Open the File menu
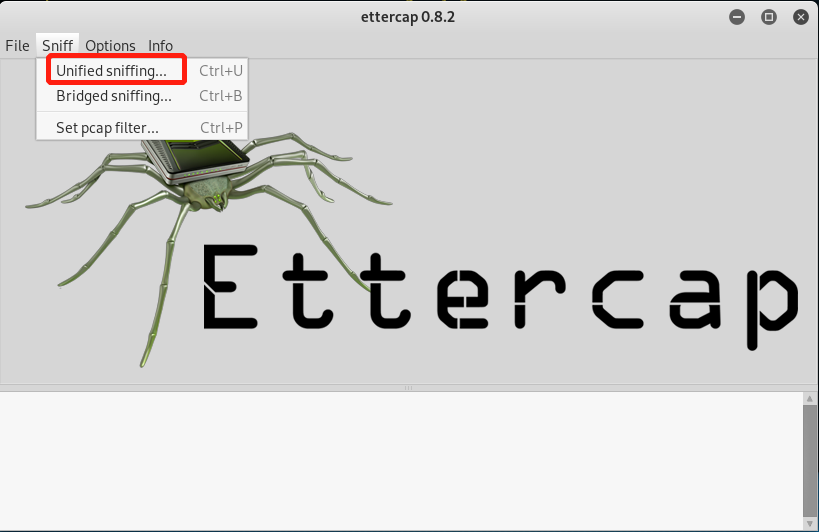This screenshot has height=532, width=819. point(17,46)
